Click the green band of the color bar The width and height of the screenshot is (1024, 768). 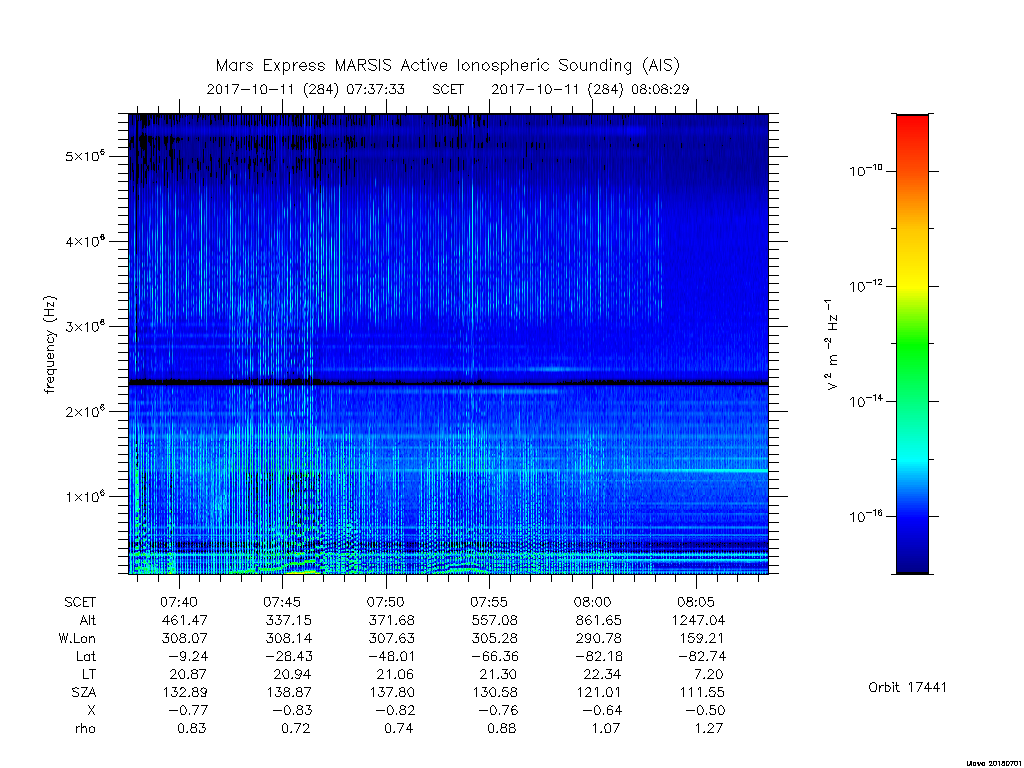point(912,343)
